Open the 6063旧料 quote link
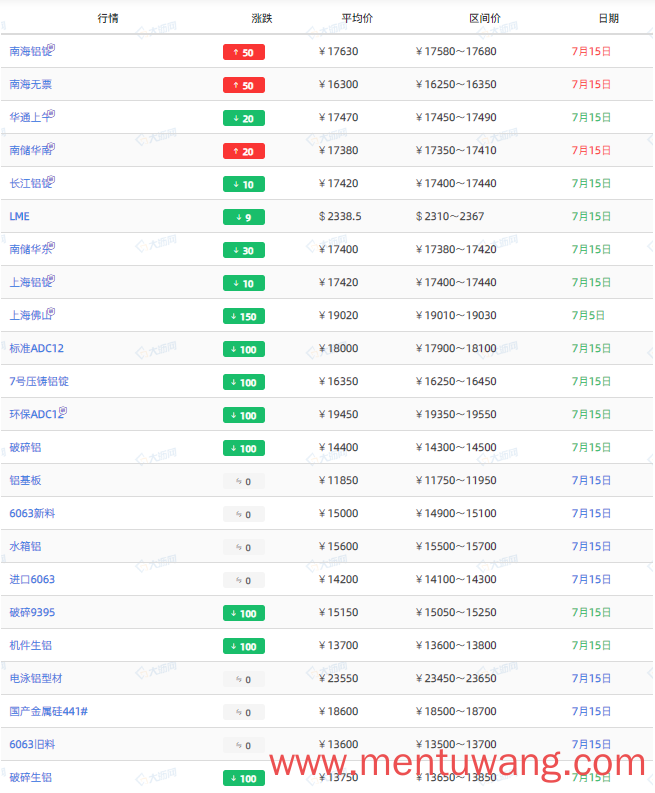The height and width of the screenshot is (793, 655). (32, 744)
